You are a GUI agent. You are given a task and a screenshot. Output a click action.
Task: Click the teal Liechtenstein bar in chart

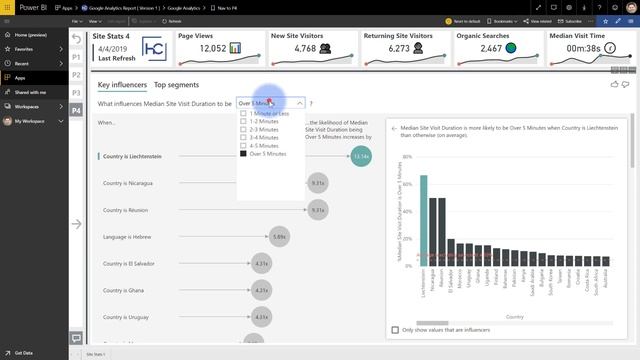tap(424, 221)
